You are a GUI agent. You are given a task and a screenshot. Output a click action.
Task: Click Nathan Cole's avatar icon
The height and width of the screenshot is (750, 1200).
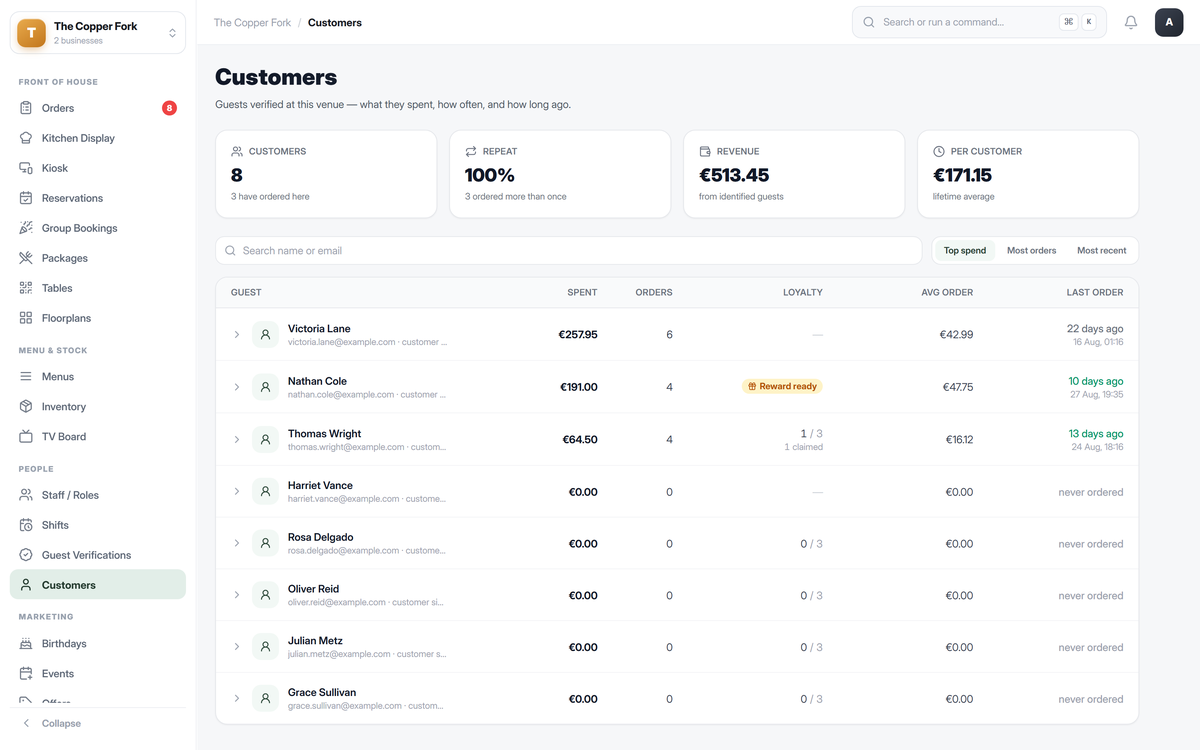pyautogui.click(x=265, y=387)
